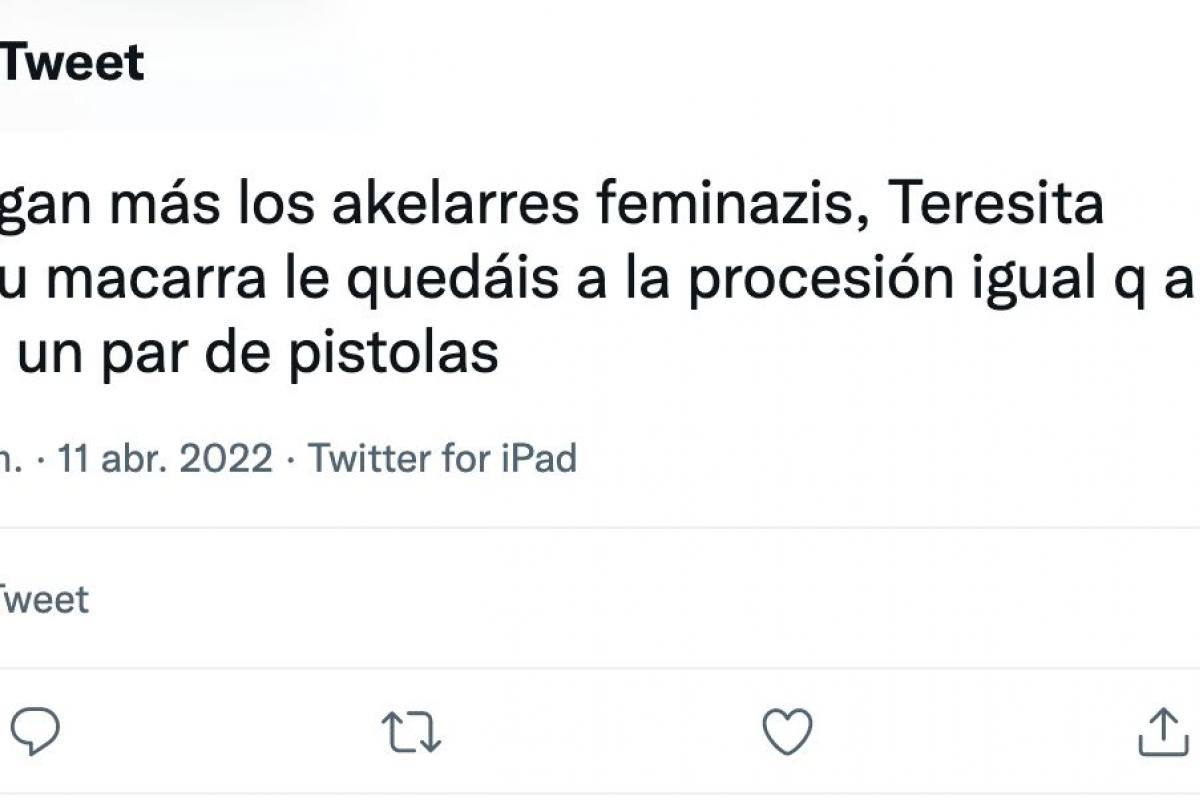Retweet this tweet using the arrows icon
The height and width of the screenshot is (800, 1200).
click(411, 731)
